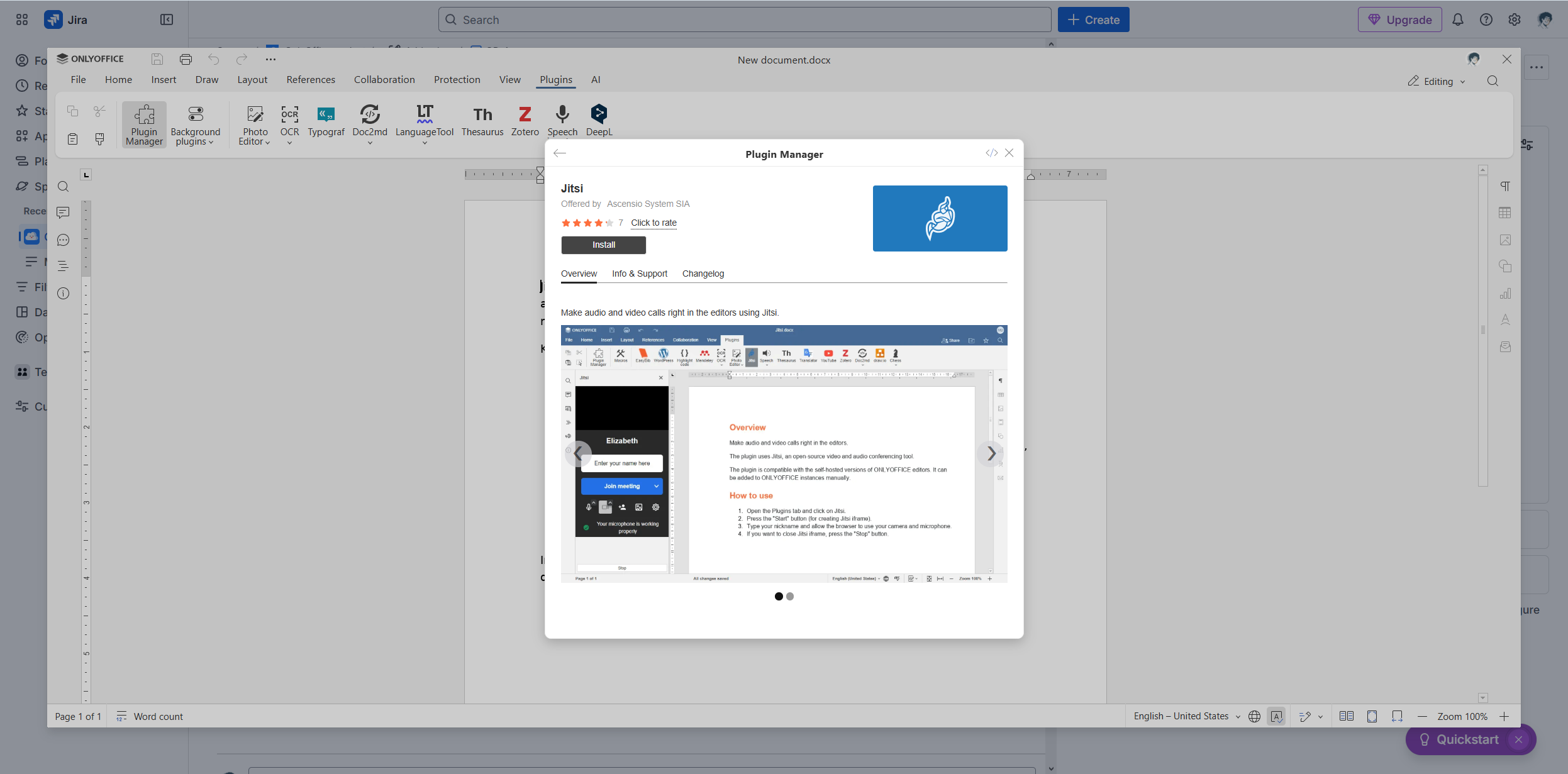Screen dimensions: 1568x774
Task: Advance the screenshot carousel with next arrow
Action: coord(989,453)
